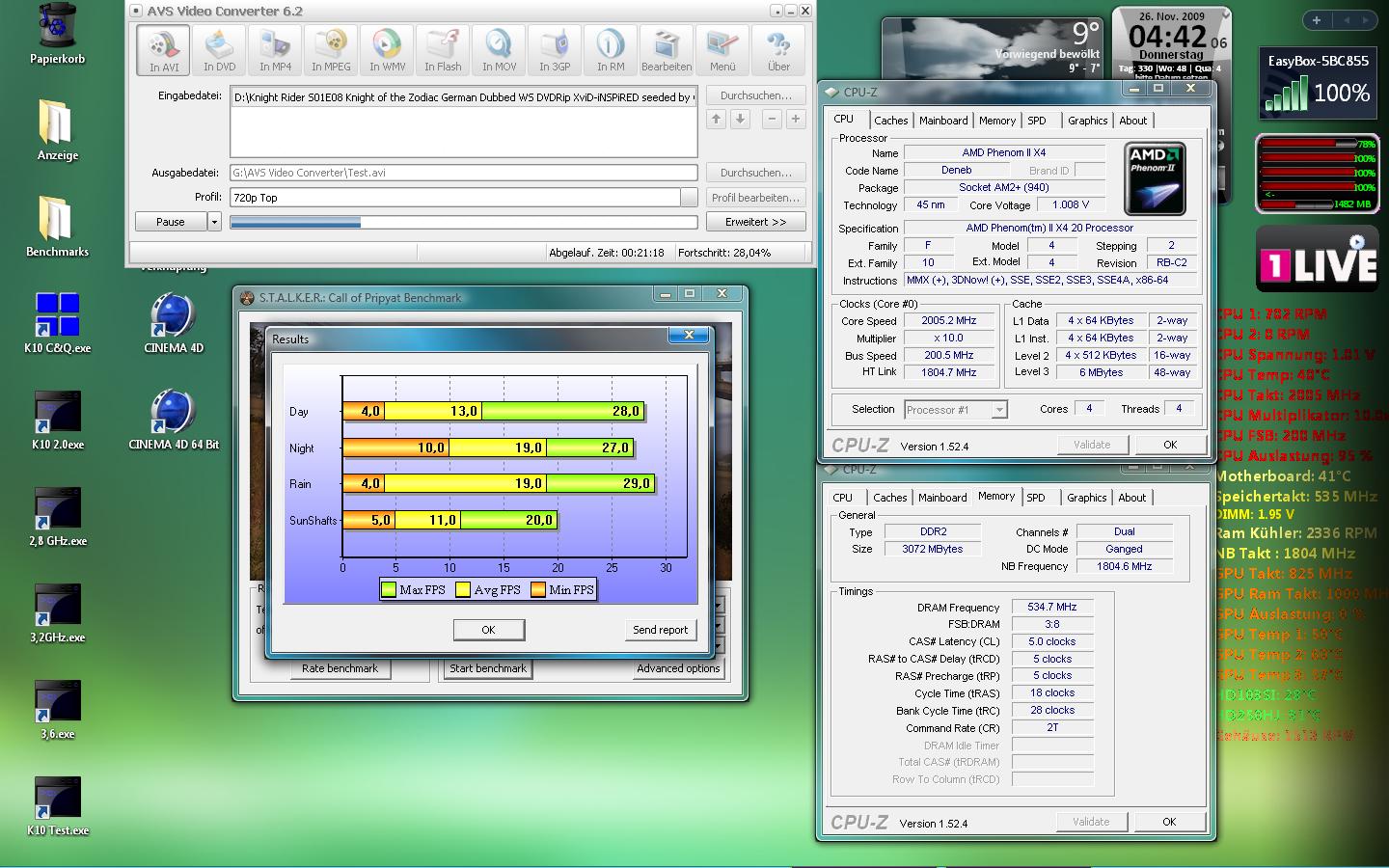This screenshot has height=868, width=1389.
Task: Click the weather gadget showing 9°
Action: [994, 48]
